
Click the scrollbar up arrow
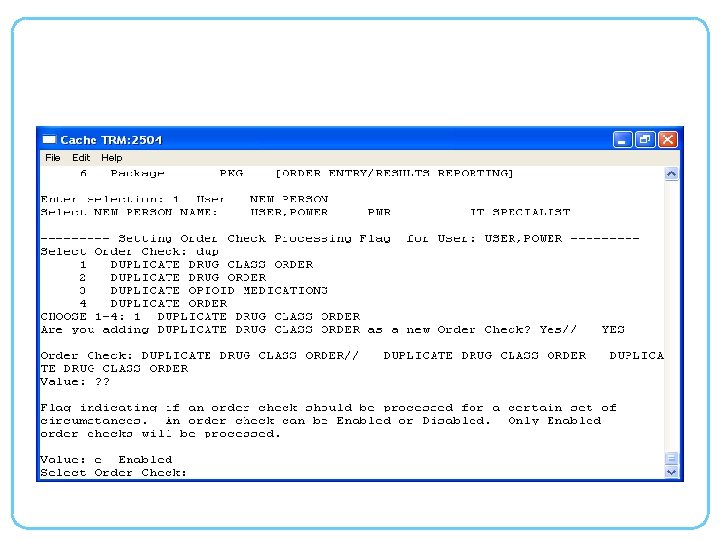[671, 174]
